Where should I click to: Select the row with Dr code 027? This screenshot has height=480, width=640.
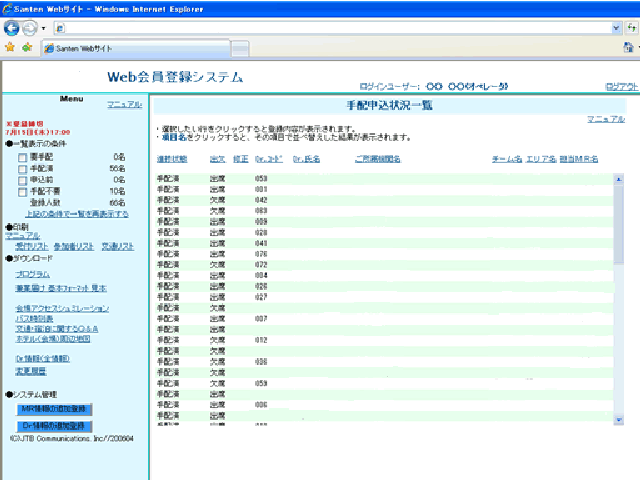pyautogui.click(x=384, y=297)
